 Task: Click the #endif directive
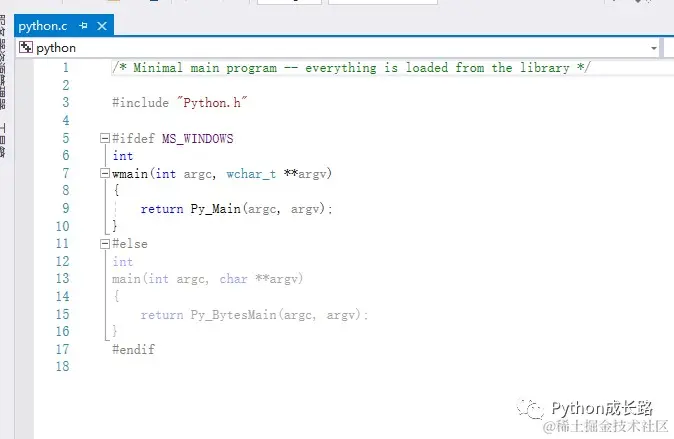click(x=133, y=349)
